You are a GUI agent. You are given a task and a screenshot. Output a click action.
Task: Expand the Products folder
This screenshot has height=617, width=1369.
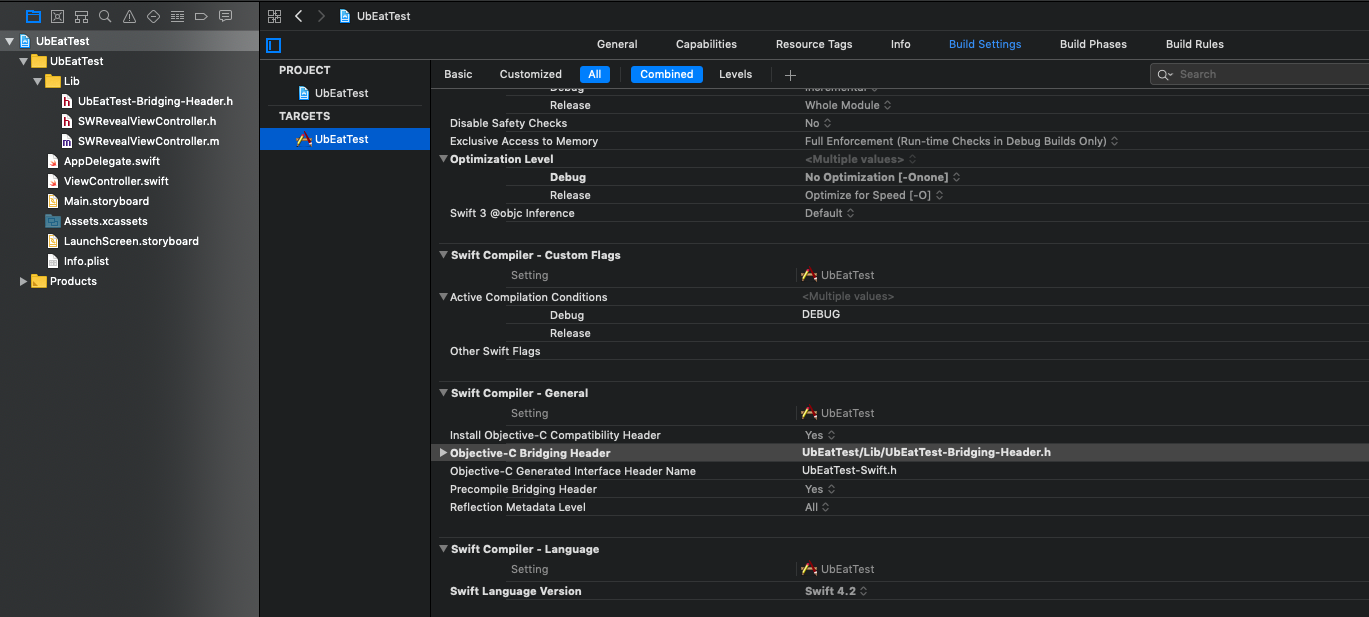pos(24,281)
